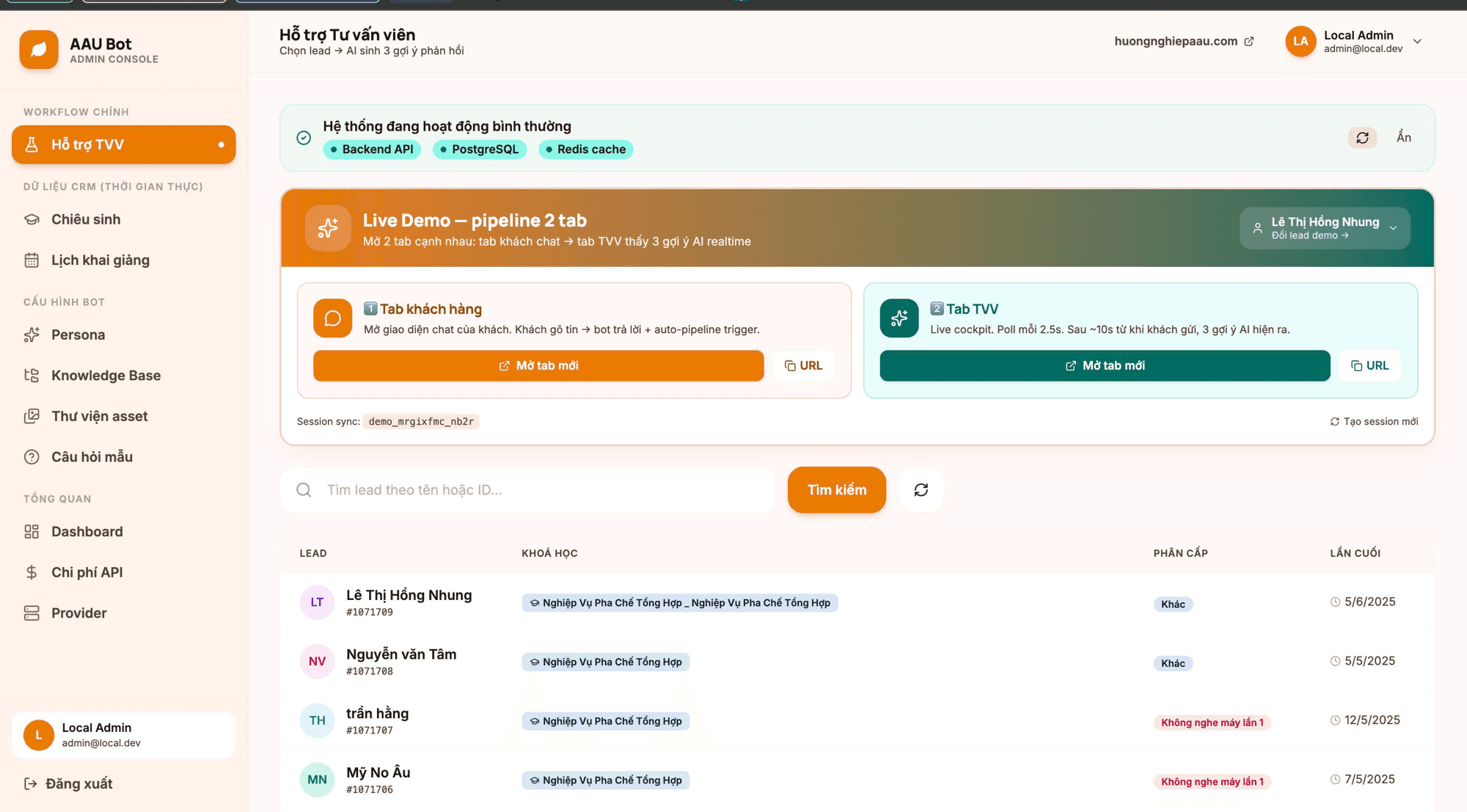The height and width of the screenshot is (812, 1467).
Task: Click the Dashboard grid icon
Action: coord(32,532)
